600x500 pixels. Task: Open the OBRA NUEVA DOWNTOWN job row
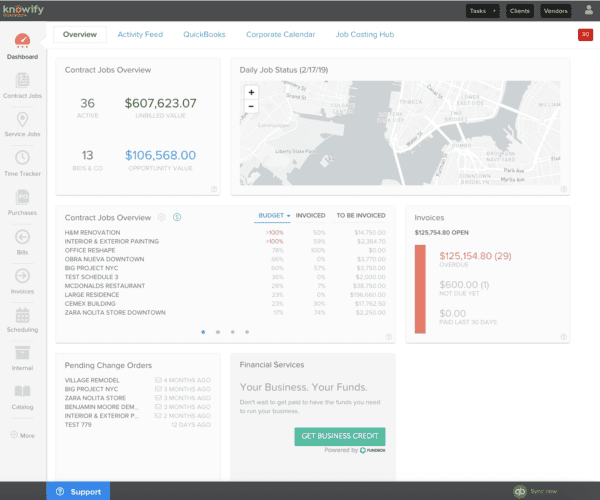(x=225, y=259)
